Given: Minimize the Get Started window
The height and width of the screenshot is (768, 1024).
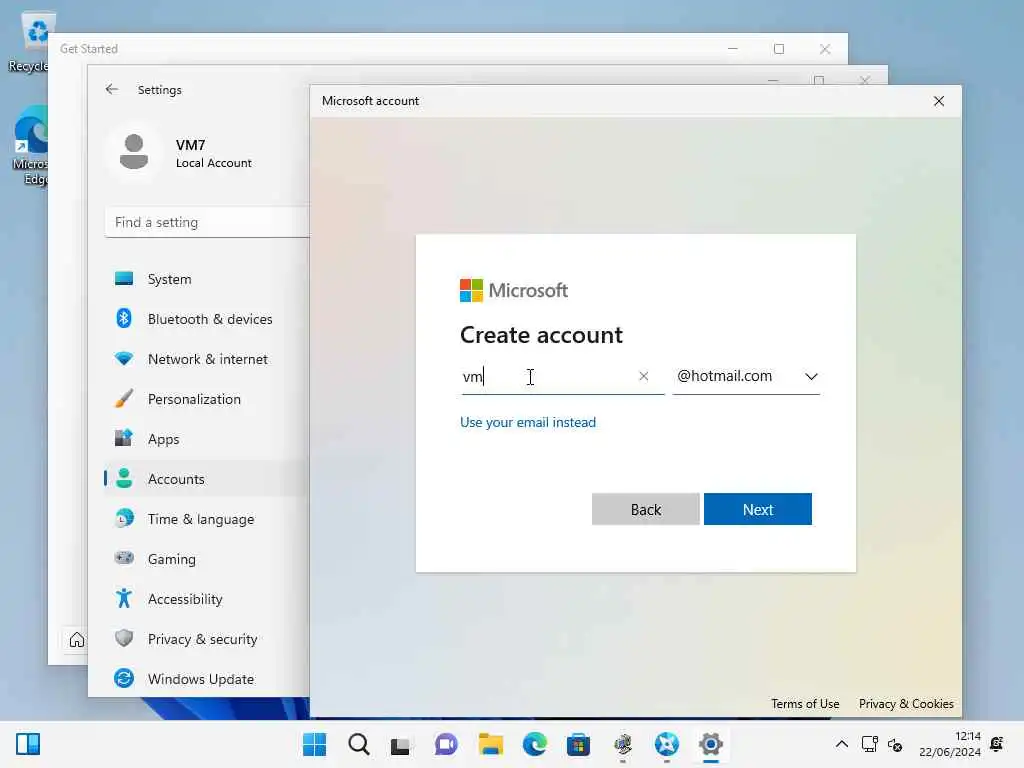Looking at the screenshot, I should coord(733,49).
